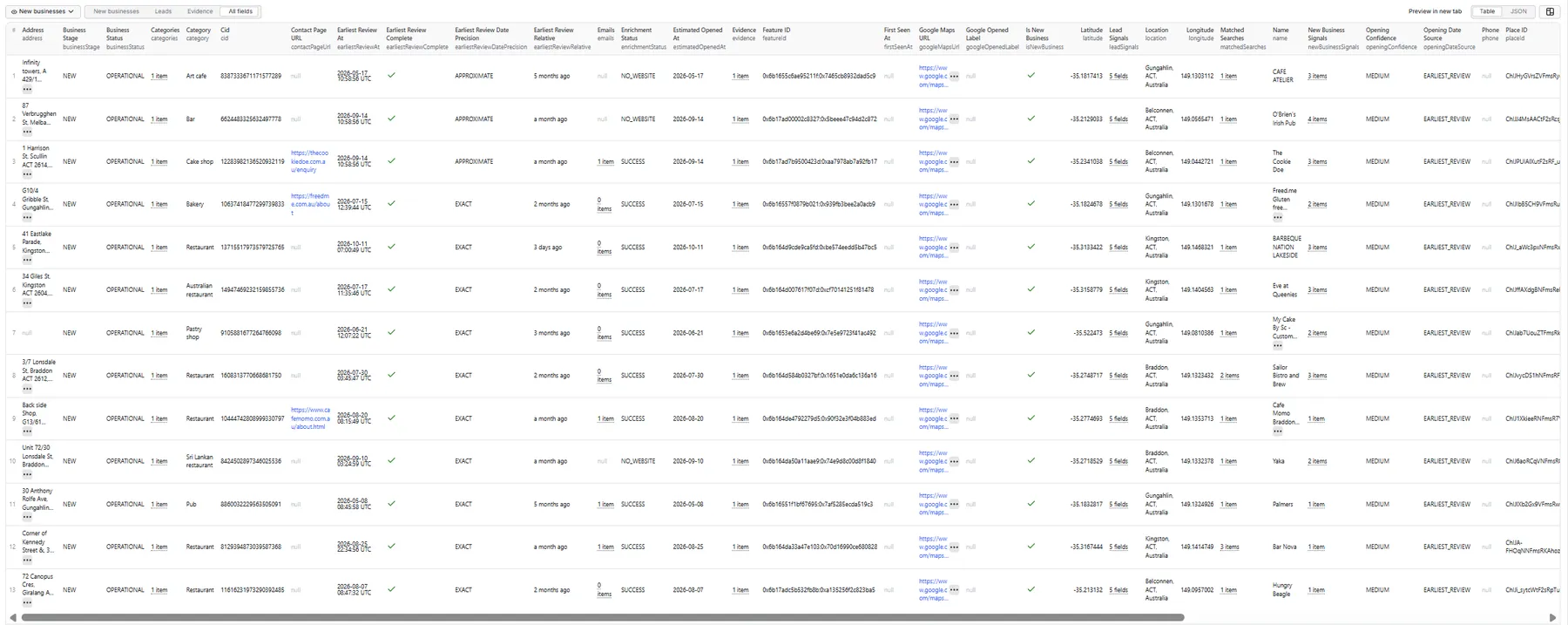Click the Australian restaurant category cell
Viewport: 1568px width, 625px height.
(199, 289)
